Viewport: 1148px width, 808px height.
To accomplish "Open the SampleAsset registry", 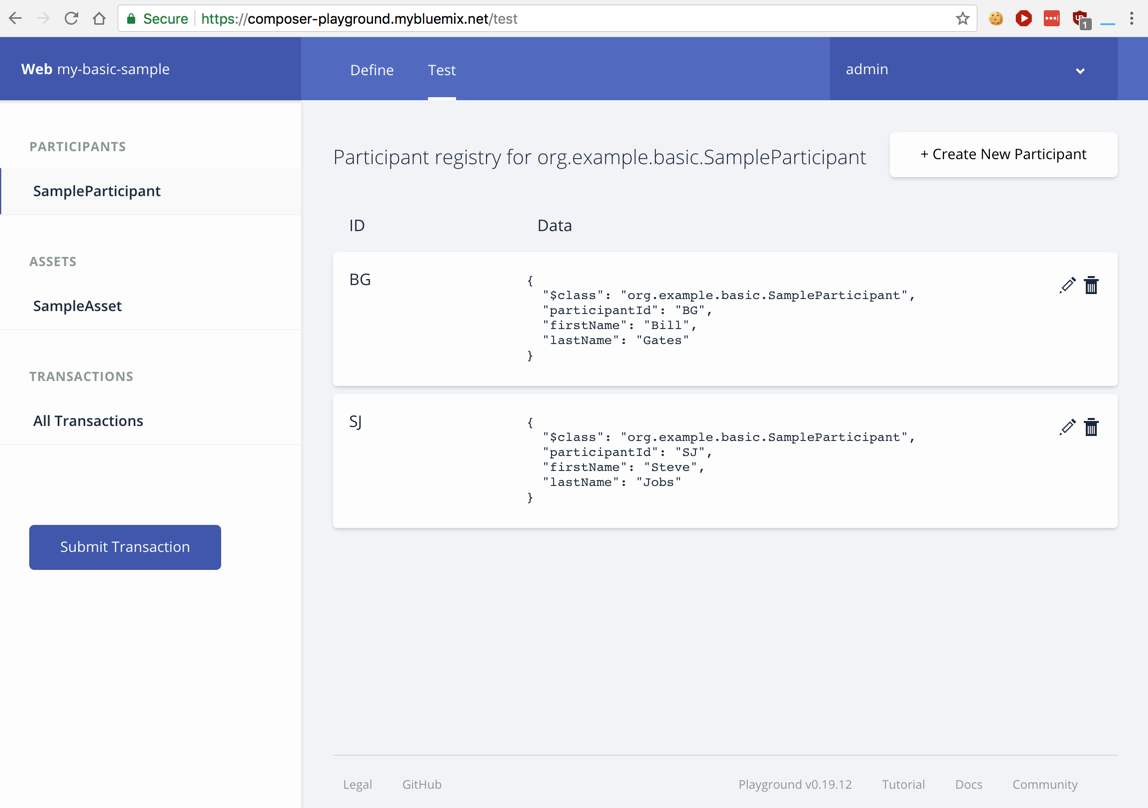I will click(x=77, y=306).
